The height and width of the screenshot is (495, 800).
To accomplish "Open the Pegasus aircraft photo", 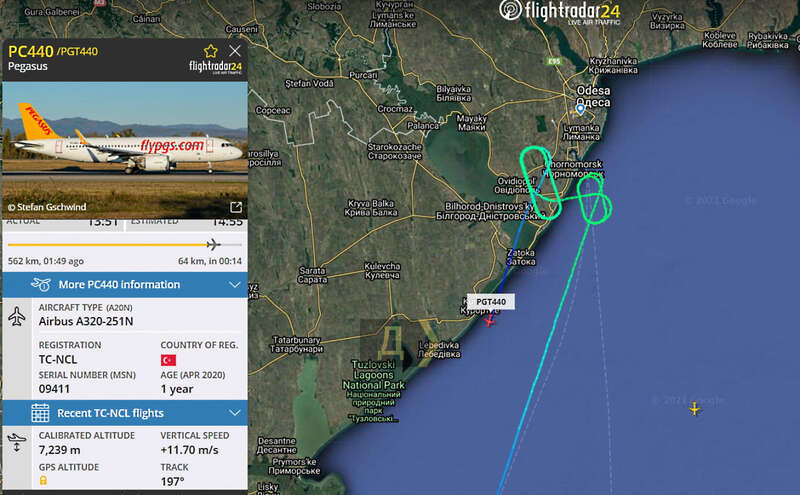I will [125, 151].
